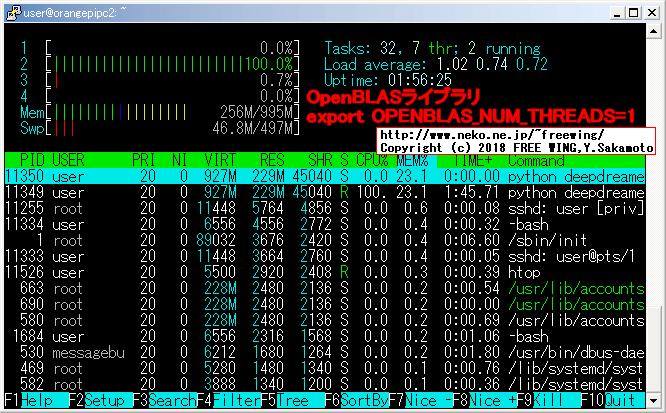
Task: Switch to F5 Tree view
Action: (x=293, y=400)
